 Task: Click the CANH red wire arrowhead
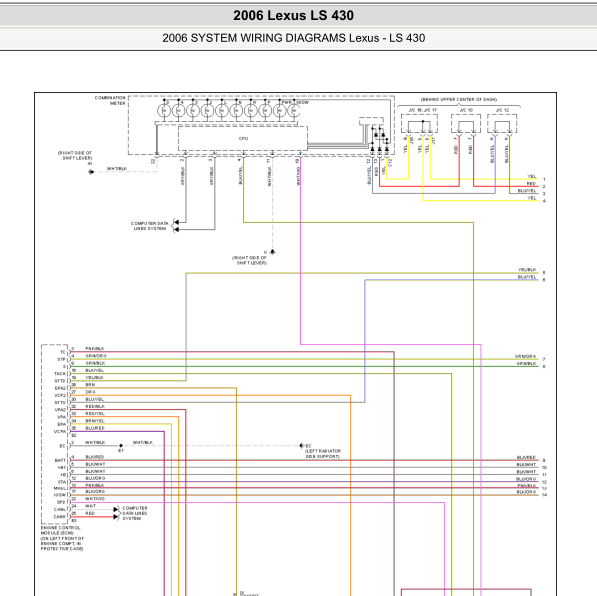(116, 516)
